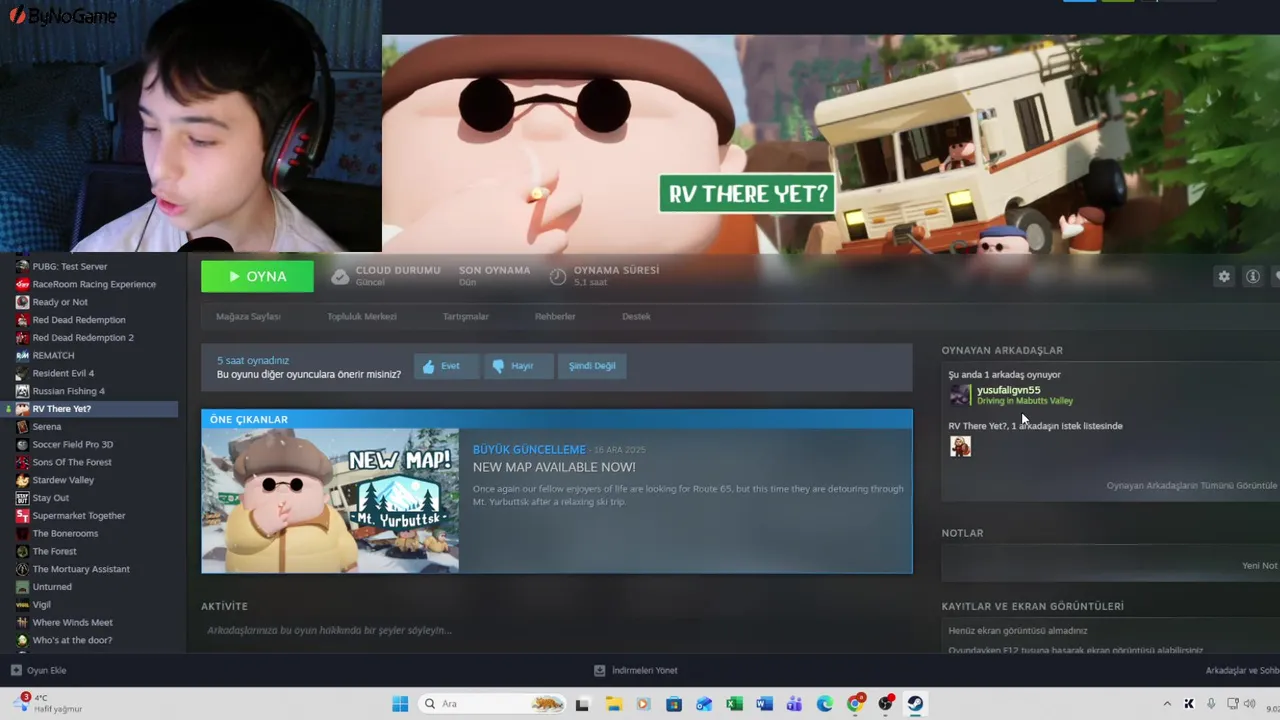Open Task View from the taskbar

[582, 704]
